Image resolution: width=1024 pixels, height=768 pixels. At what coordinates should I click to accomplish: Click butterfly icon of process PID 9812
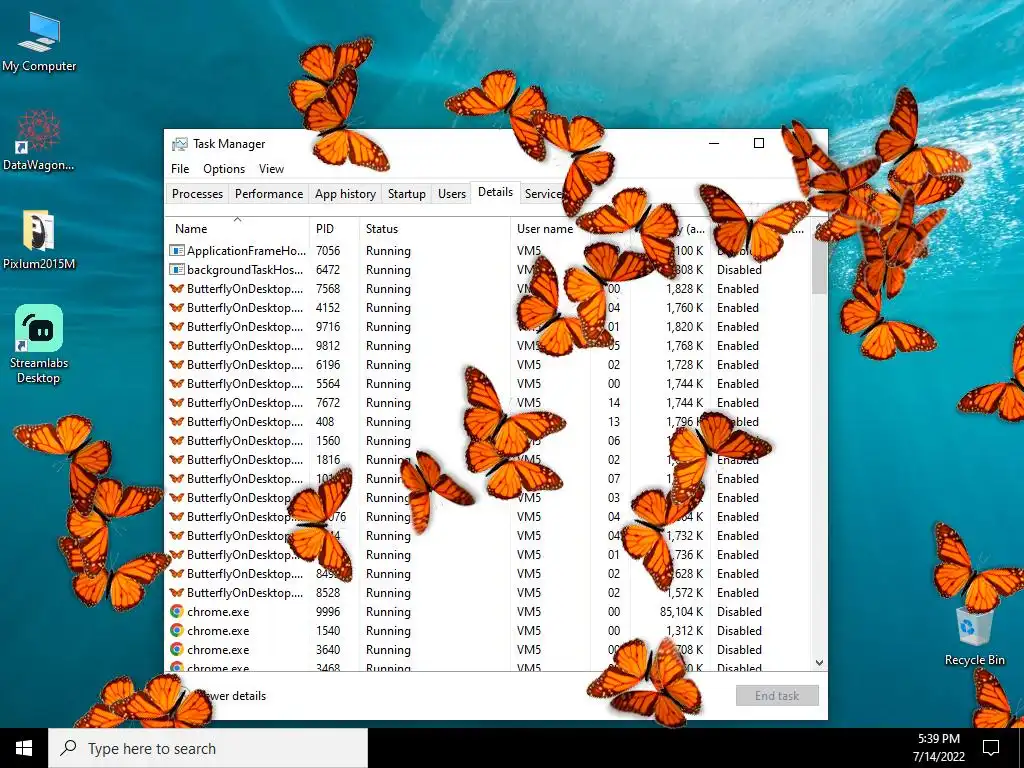[176, 345]
